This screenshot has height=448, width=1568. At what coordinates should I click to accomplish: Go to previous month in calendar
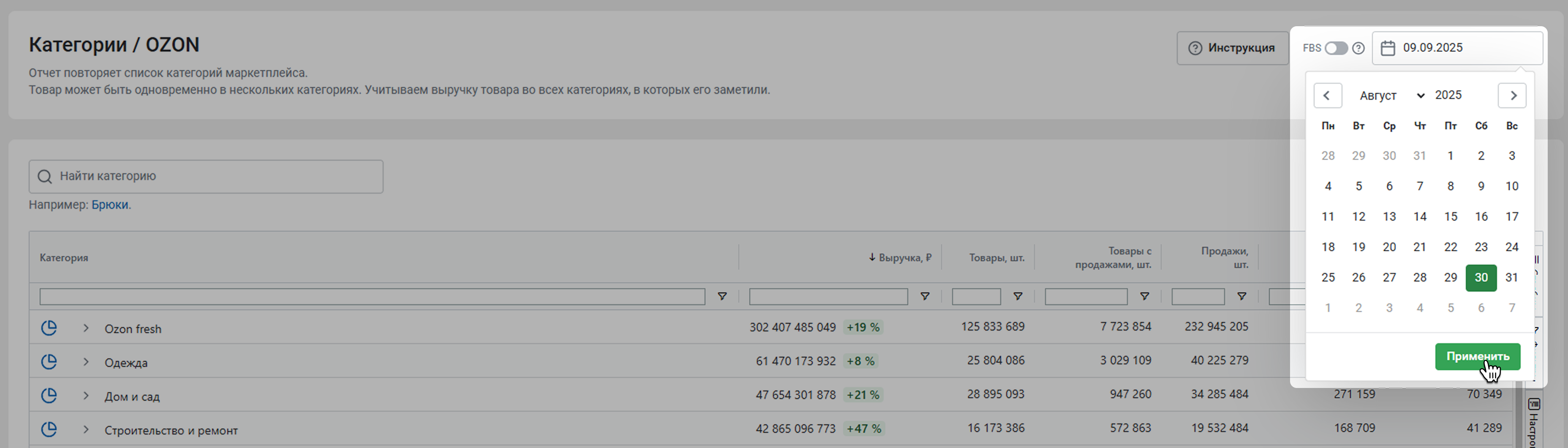tap(1328, 96)
